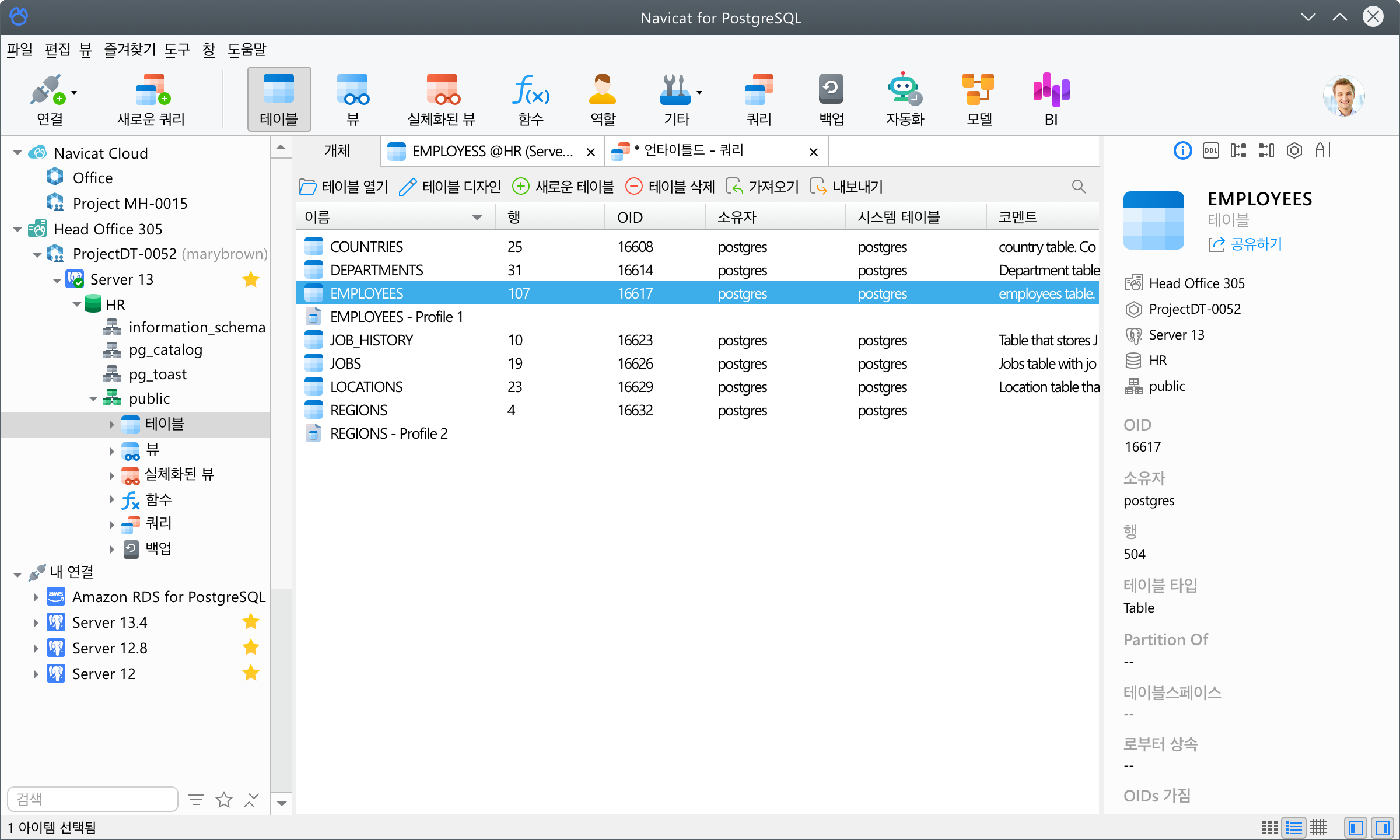
Task: Open the Help menu
Action: (x=247, y=50)
